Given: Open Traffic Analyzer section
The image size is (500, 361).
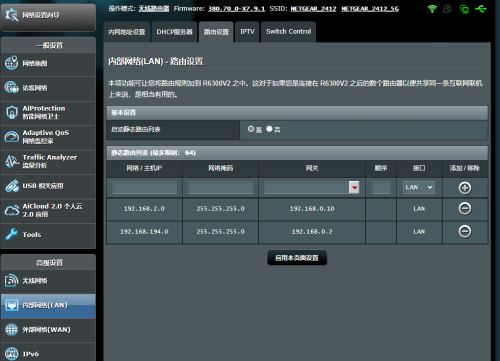Looking at the screenshot, I should (x=48, y=161).
